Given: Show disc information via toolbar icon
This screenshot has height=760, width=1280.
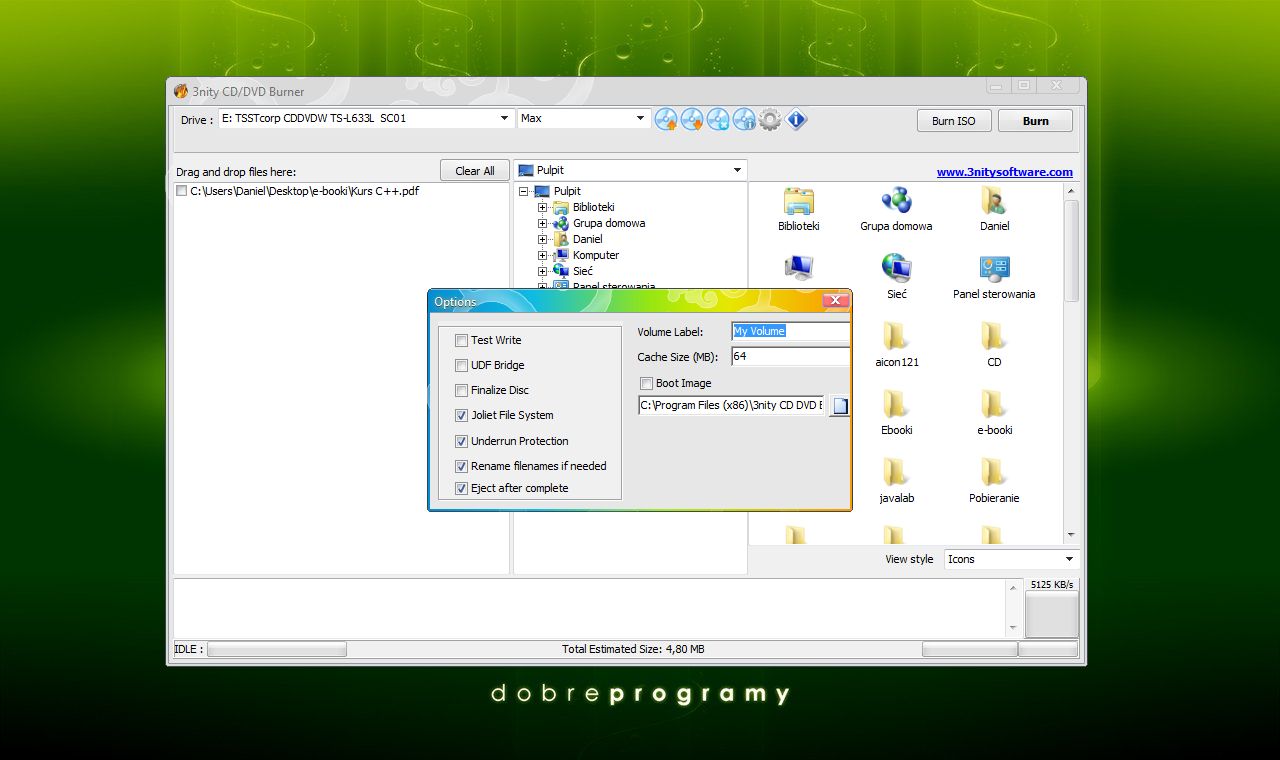Looking at the screenshot, I should 744,120.
